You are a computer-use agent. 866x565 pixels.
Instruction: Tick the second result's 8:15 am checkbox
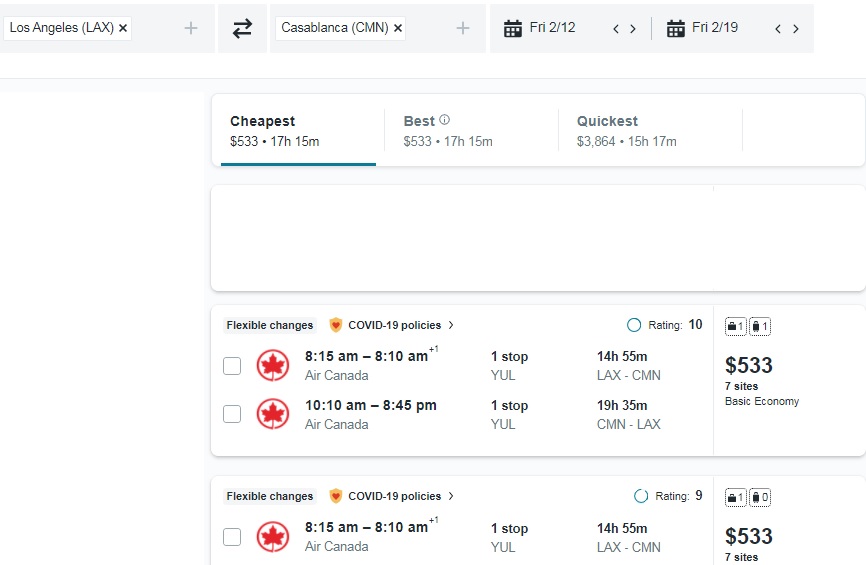(x=232, y=537)
